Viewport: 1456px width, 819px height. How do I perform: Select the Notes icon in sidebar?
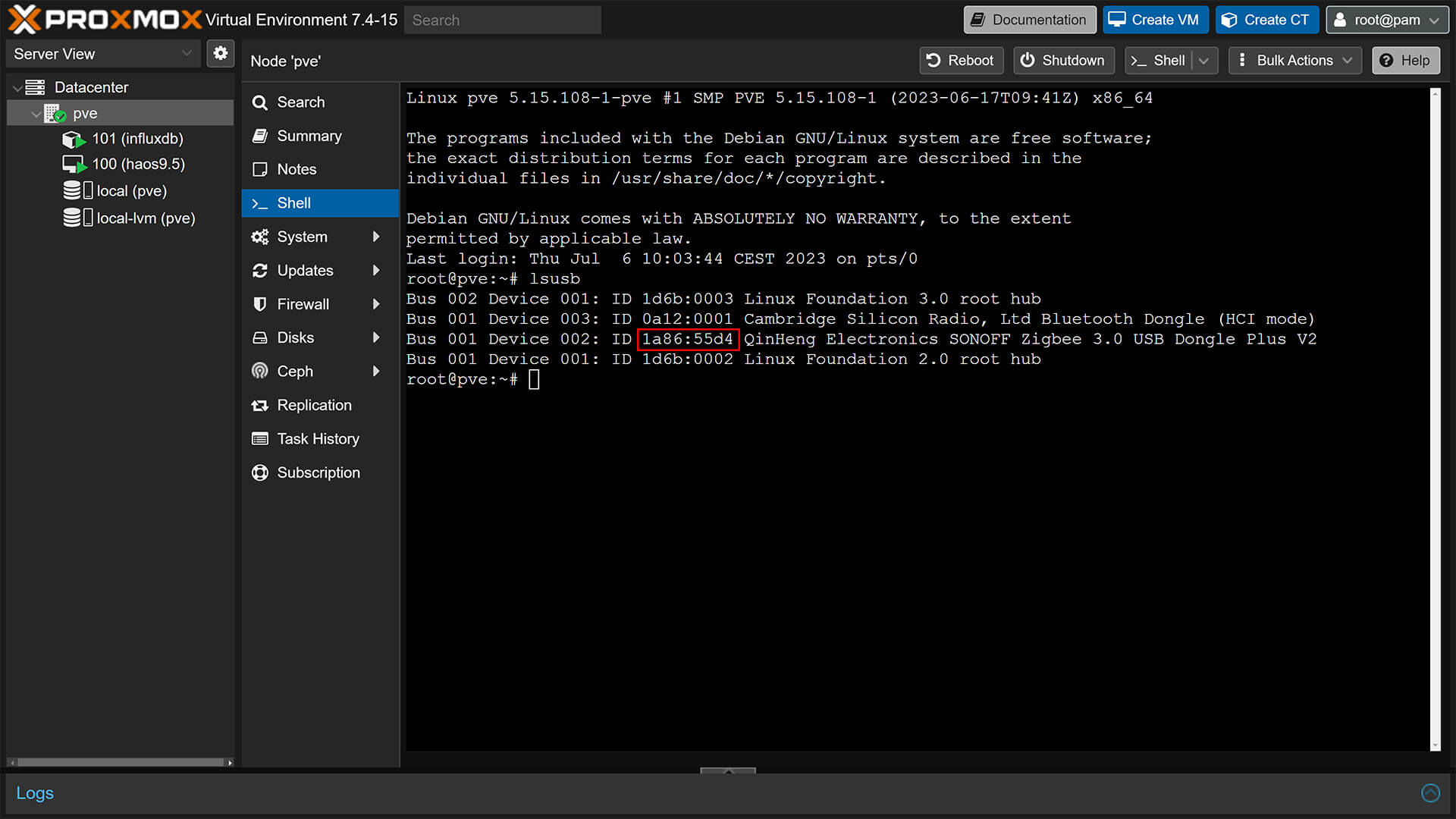(x=260, y=169)
